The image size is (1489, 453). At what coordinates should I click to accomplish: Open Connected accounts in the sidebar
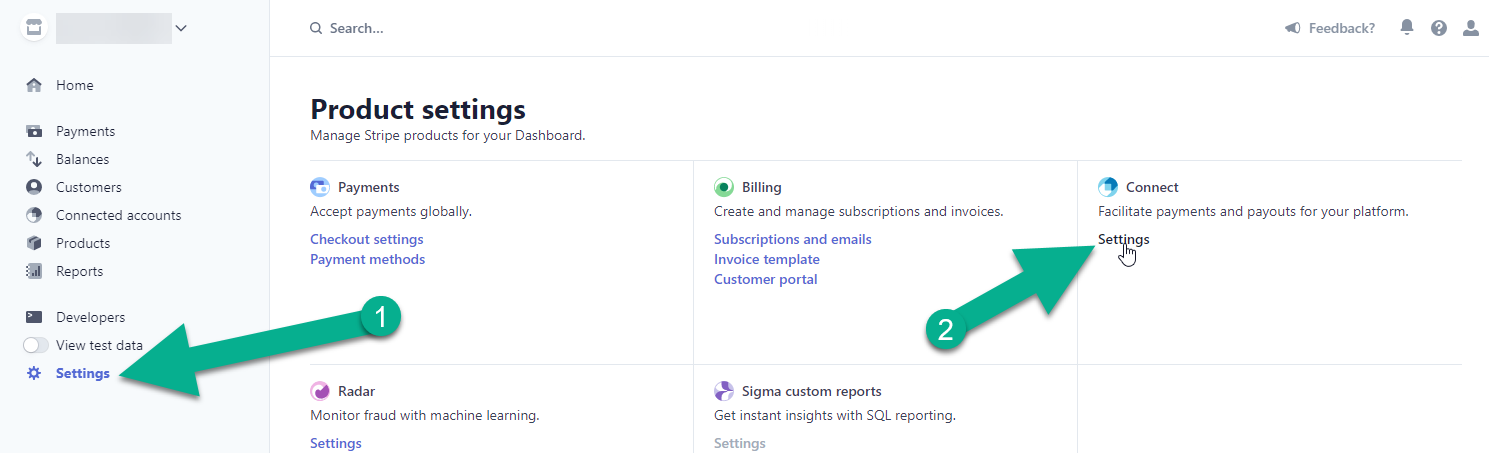[118, 215]
